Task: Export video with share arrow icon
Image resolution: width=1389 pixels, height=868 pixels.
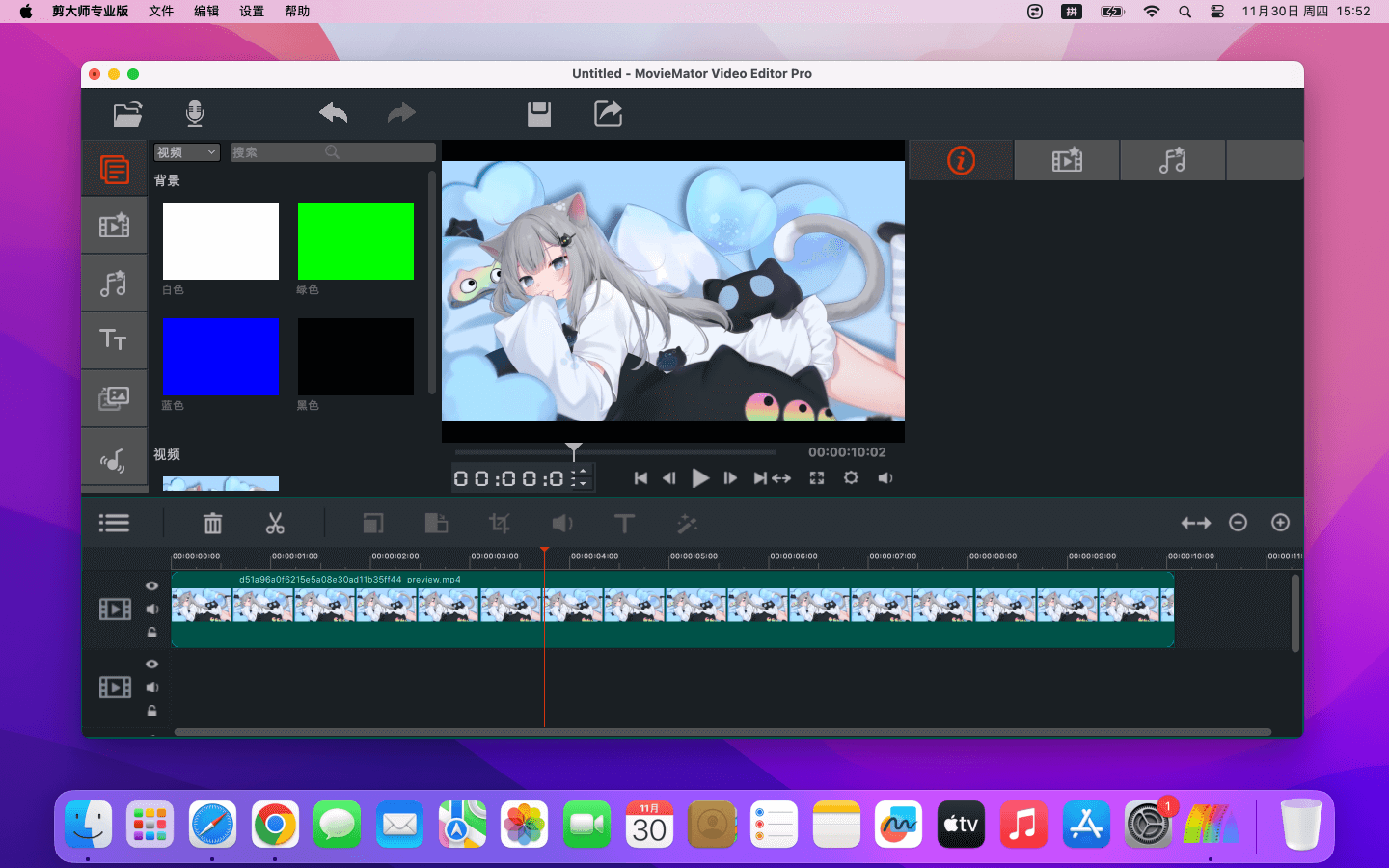Action: 608,114
